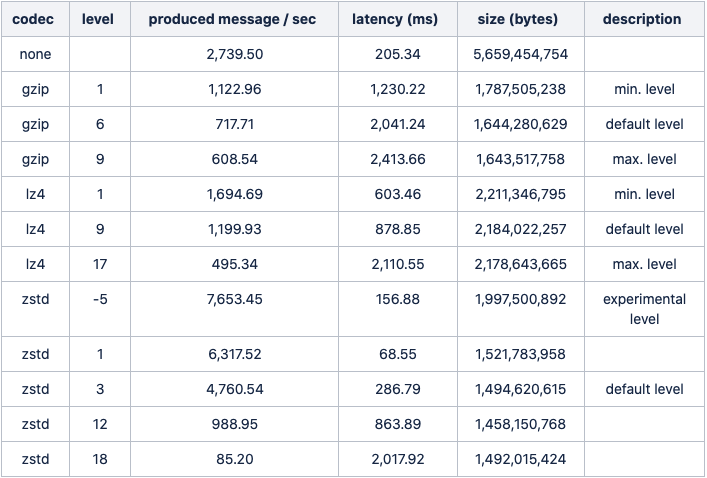Select the latency (ms) column header
The height and width of the screenshot is (478, 707).
395,19
